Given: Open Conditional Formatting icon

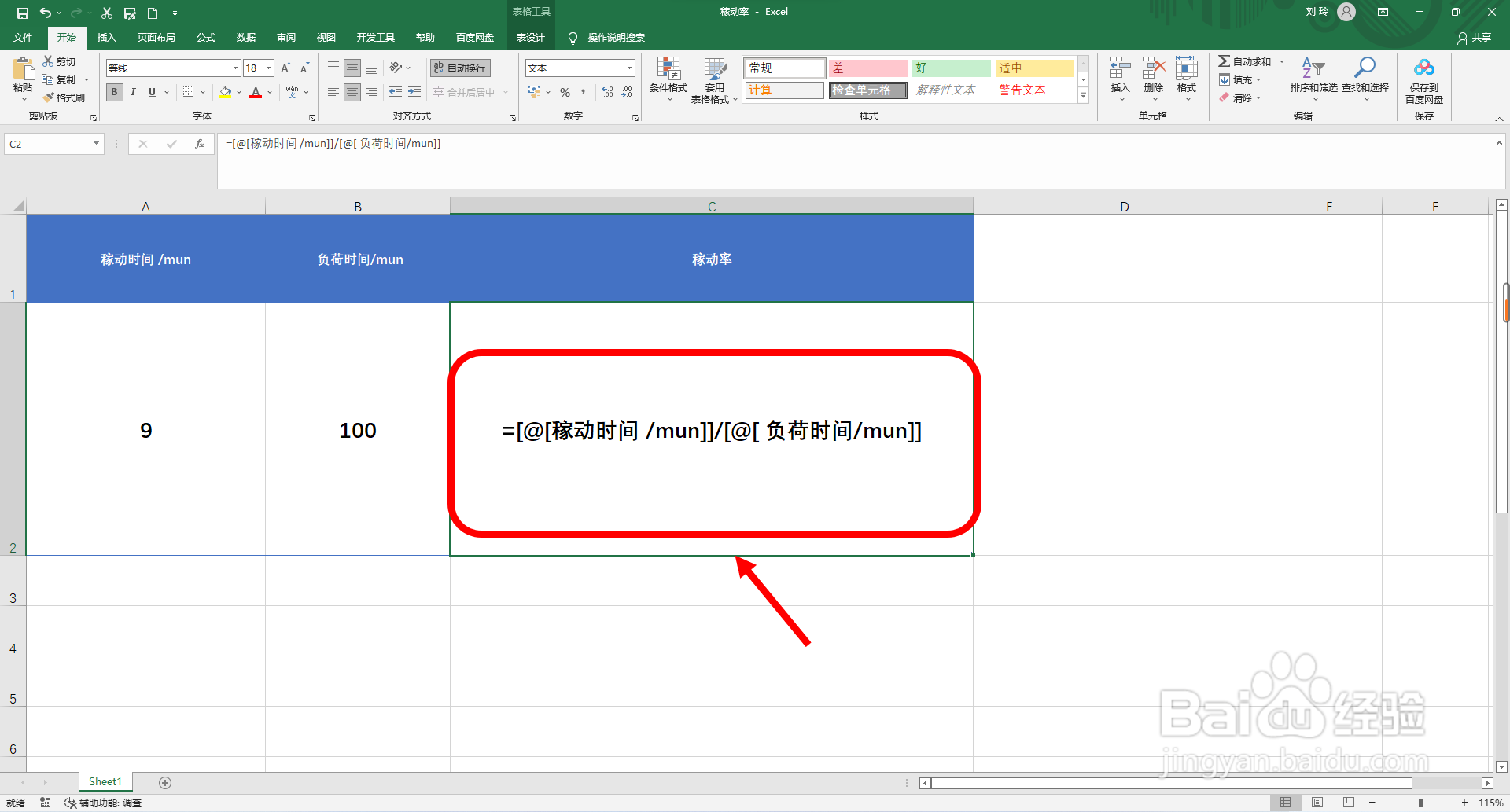Looking at the screenshot, I should click(x=668, y=68).
